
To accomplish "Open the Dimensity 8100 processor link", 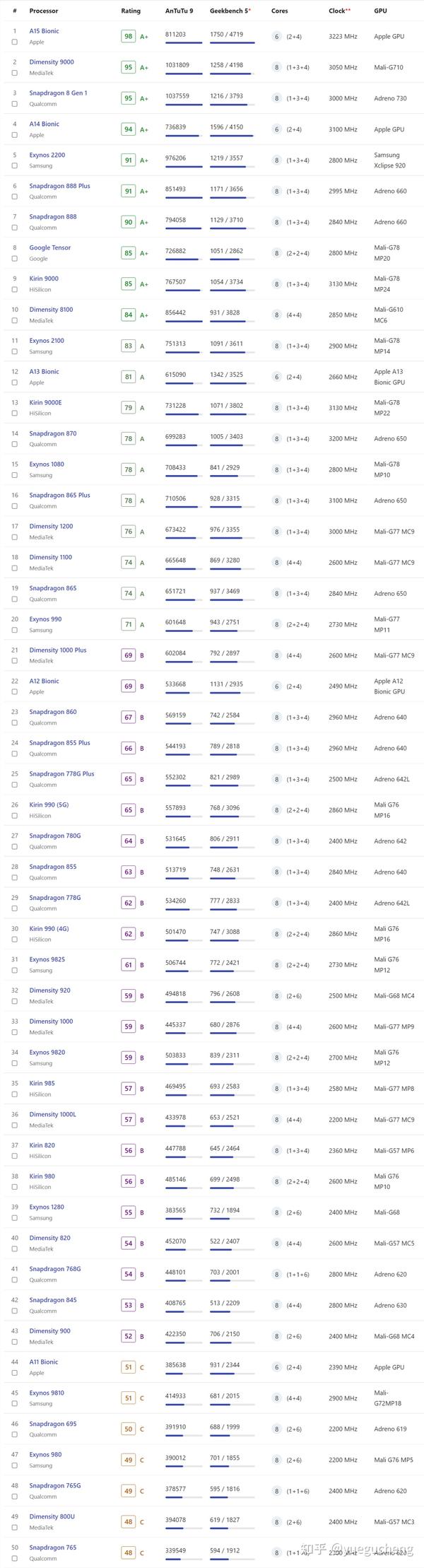I will pos(51,310).
